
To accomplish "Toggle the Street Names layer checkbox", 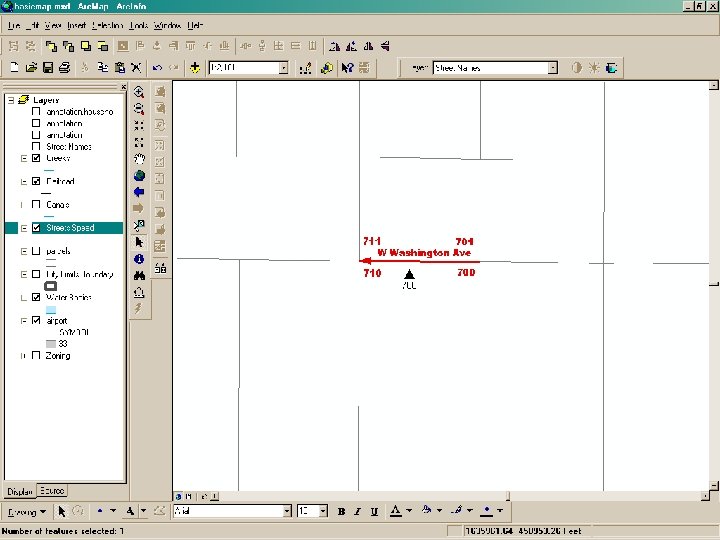I will click(36, 146).
